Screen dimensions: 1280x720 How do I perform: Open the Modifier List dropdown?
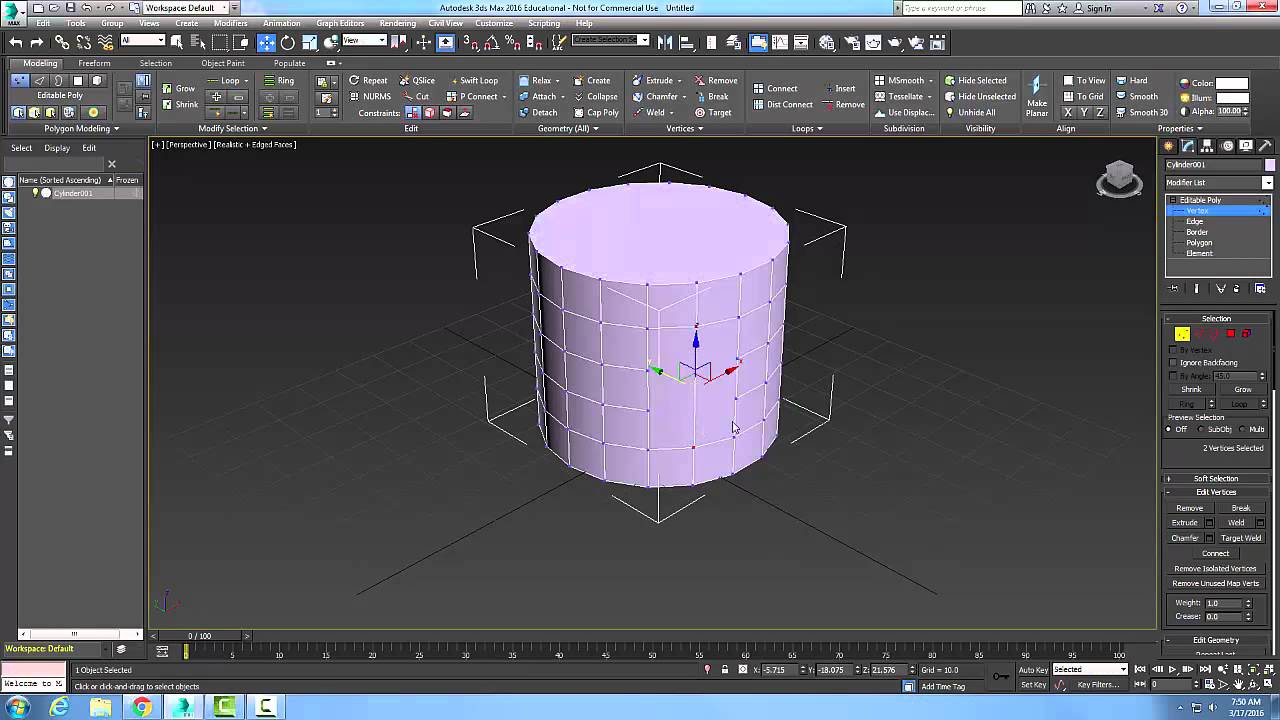tap(1219, 182)
